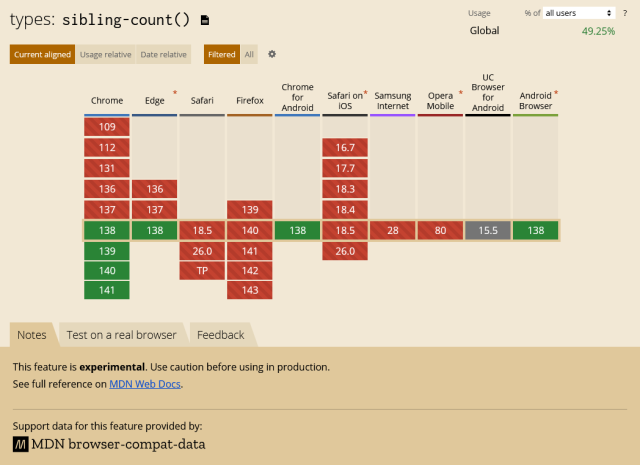
Task: Select the Filtered browsers option
Action: (222, 54)
